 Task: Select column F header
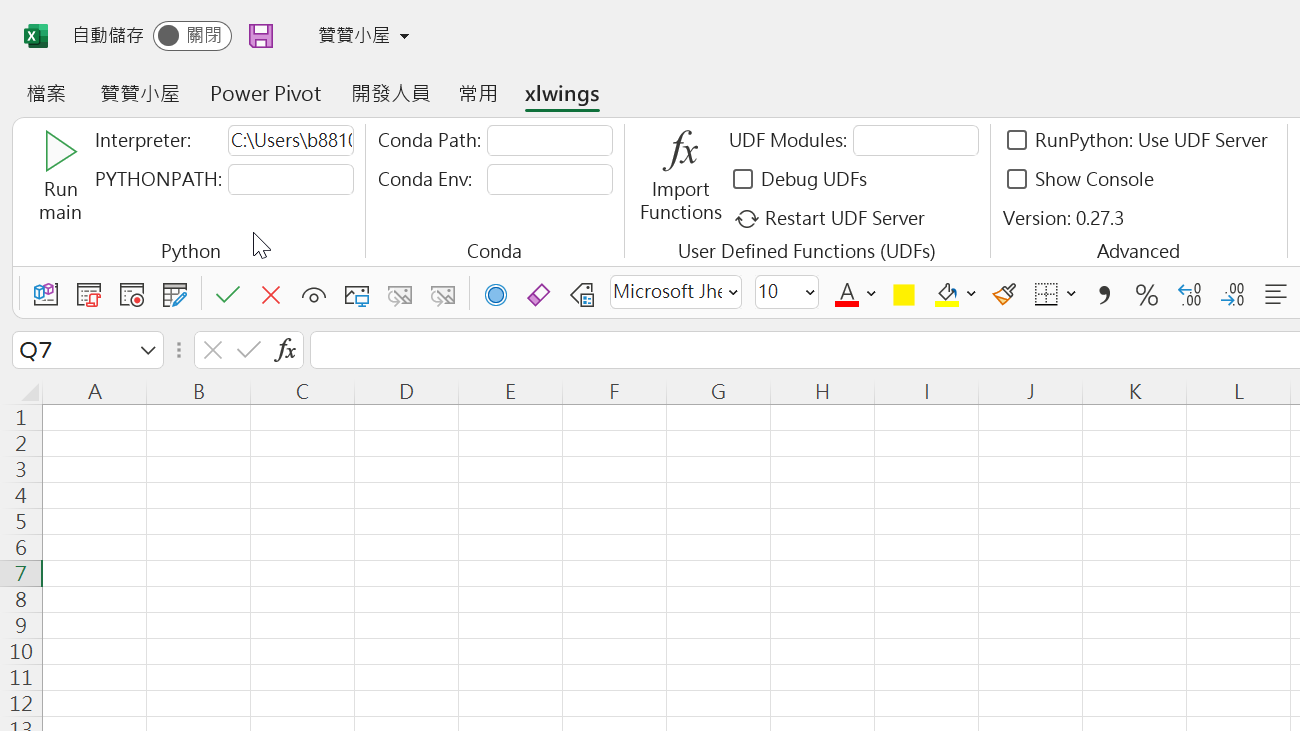pyautogui.click(x=615, y=392)
